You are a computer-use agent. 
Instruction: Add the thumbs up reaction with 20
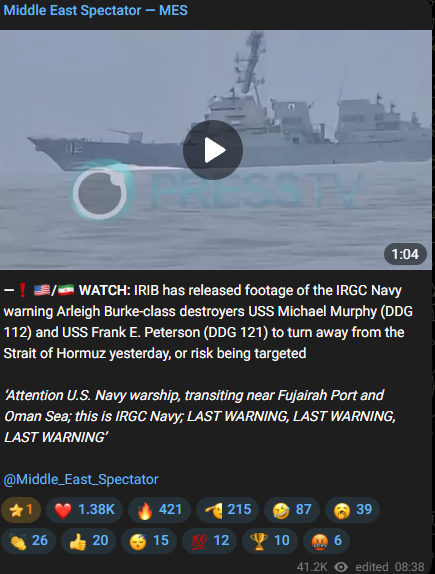pyautogui.click(x=88, y=540)
